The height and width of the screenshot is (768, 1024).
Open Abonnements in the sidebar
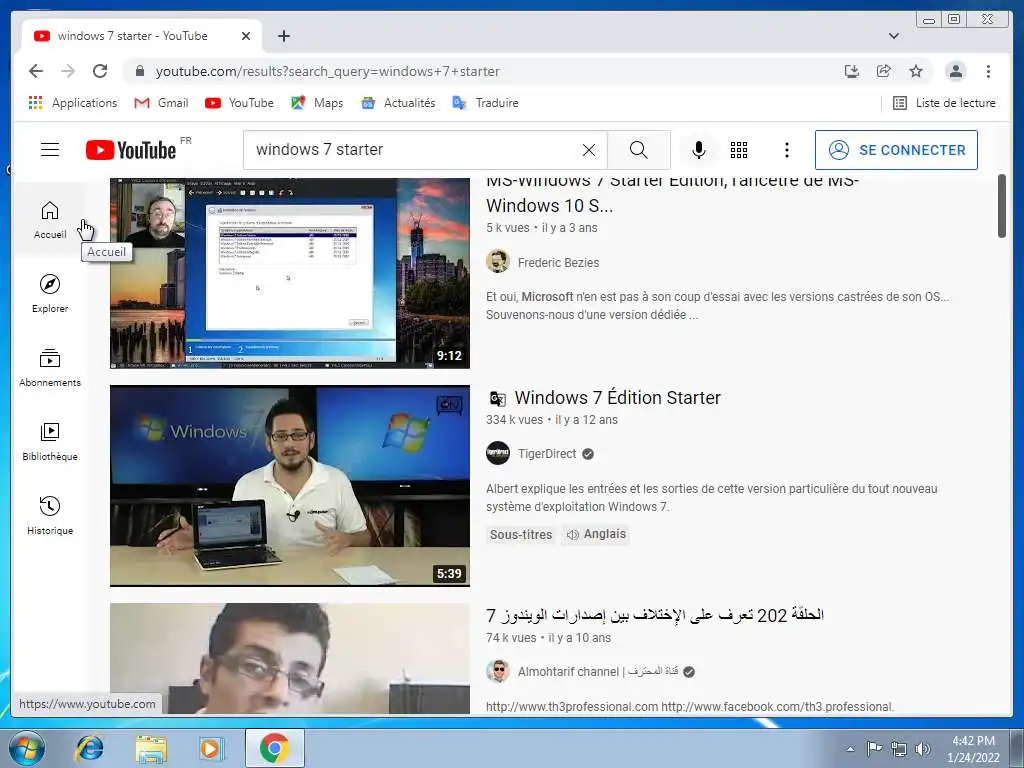(50, 368)
